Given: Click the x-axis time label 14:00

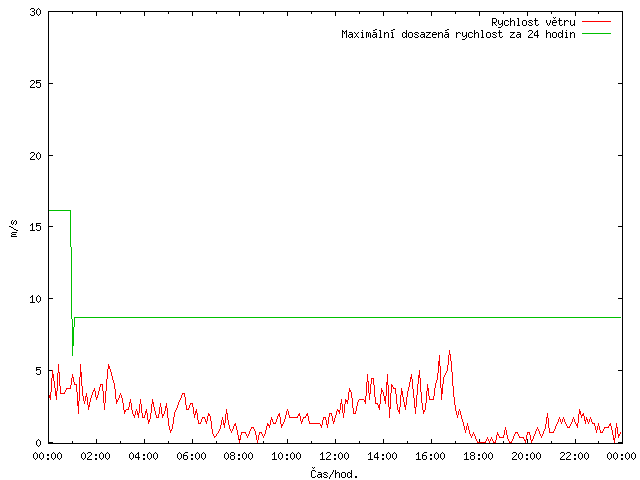Looking at the screenshot, I should tap(382, 456).
